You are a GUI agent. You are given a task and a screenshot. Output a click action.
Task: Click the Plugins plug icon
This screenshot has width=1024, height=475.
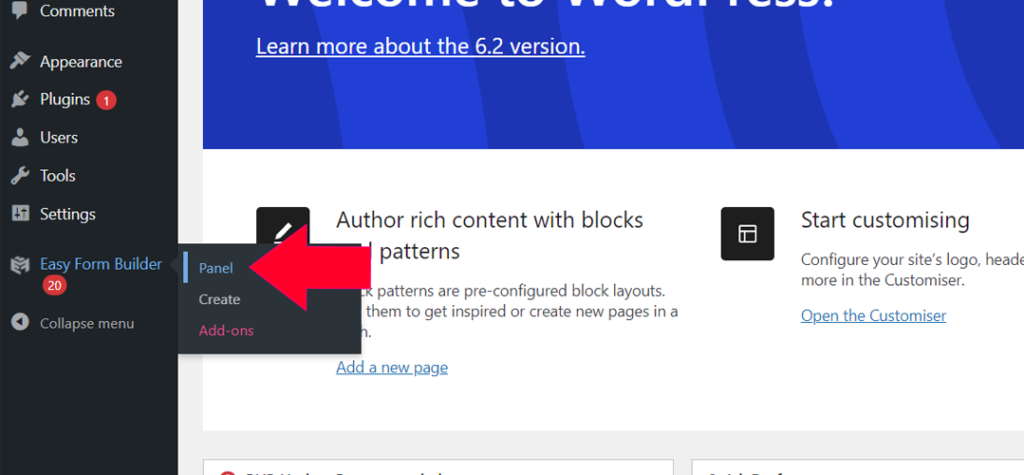[20, 99]
